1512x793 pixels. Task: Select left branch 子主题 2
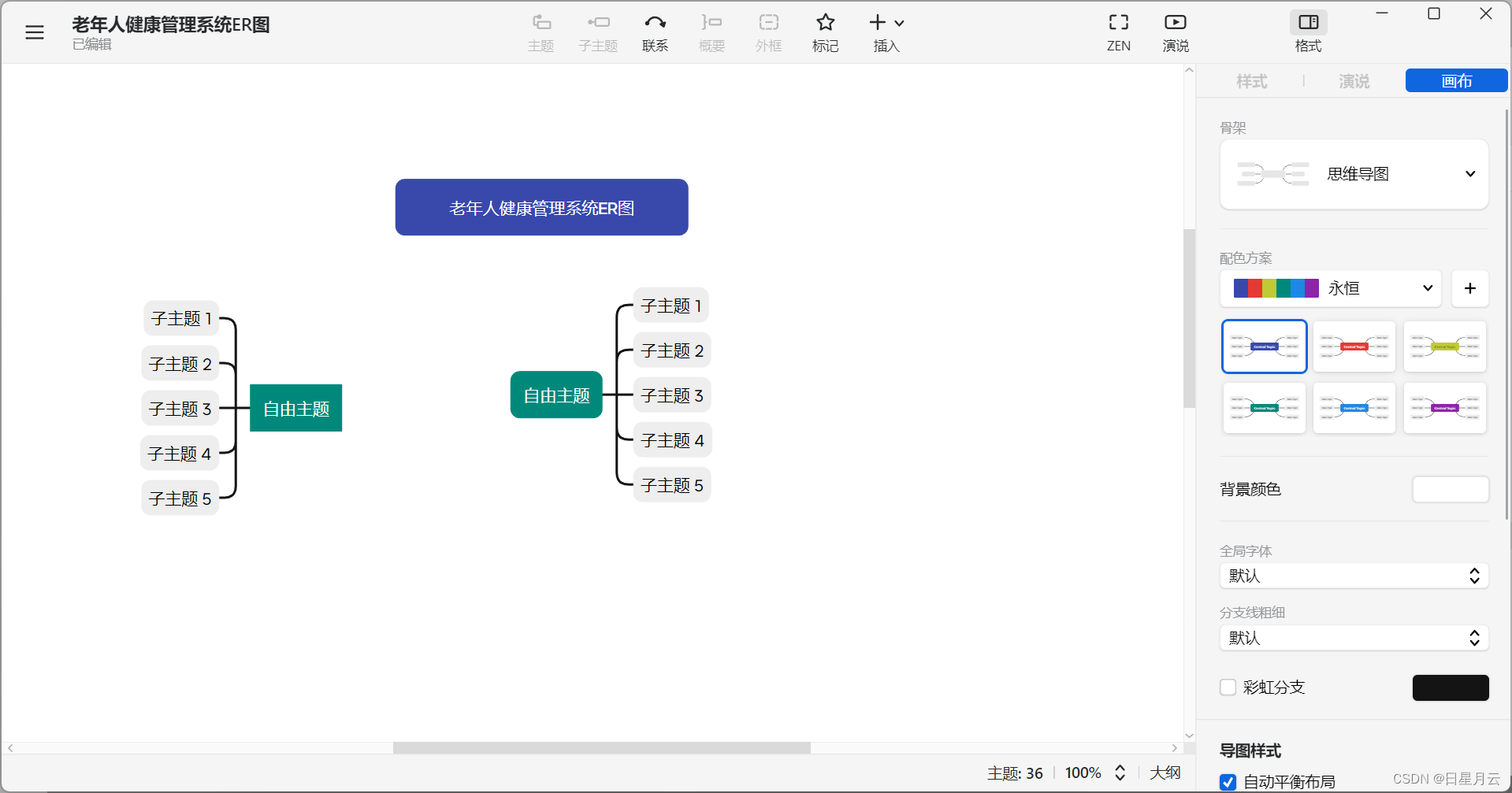[180, 364]
